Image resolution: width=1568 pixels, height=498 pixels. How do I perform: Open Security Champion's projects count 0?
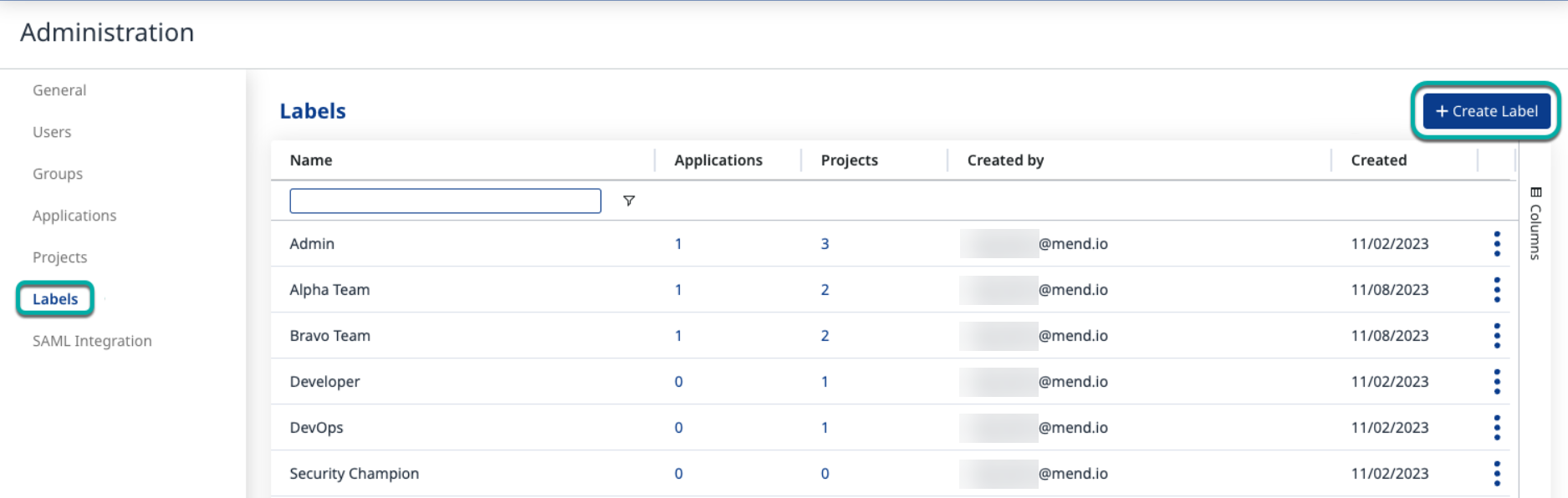[825, 474]
